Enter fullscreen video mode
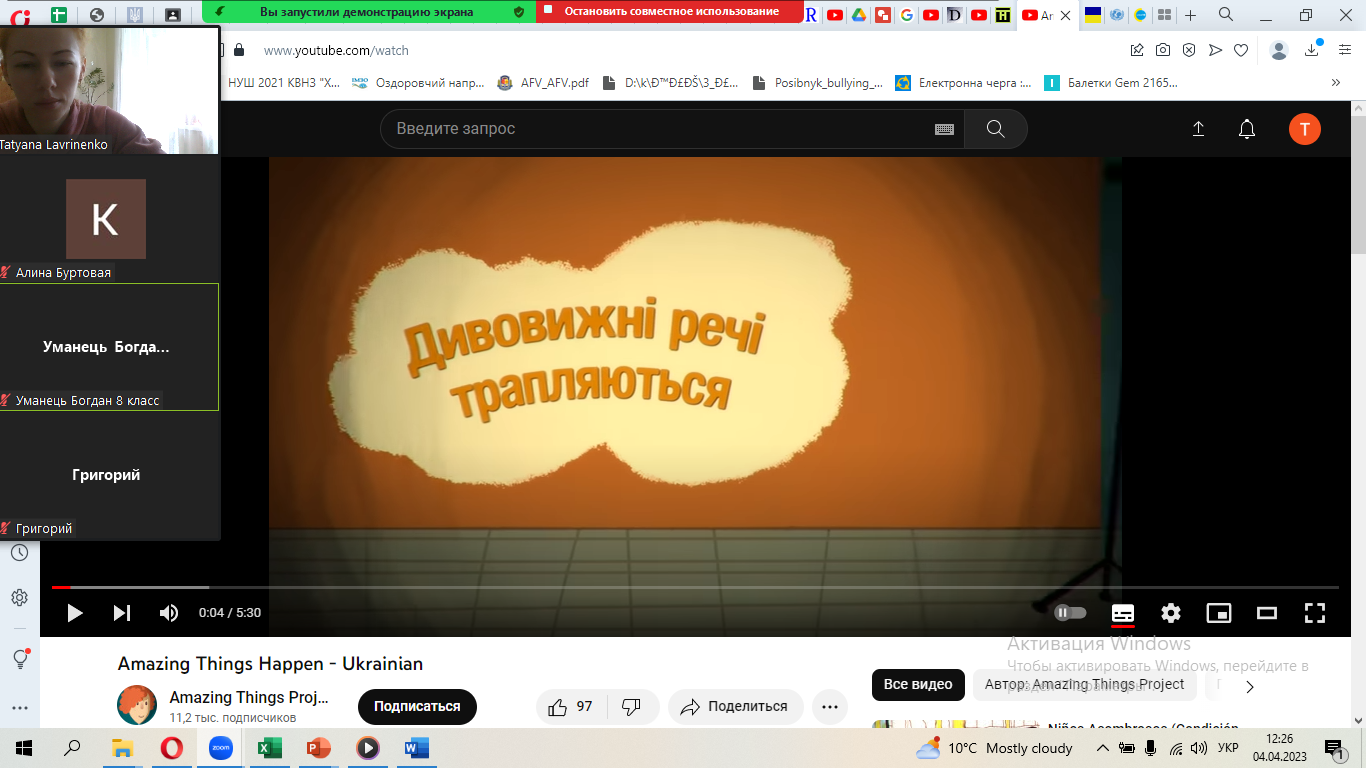The width and height of the screenshot is (1366, 768). (1315, 613)
